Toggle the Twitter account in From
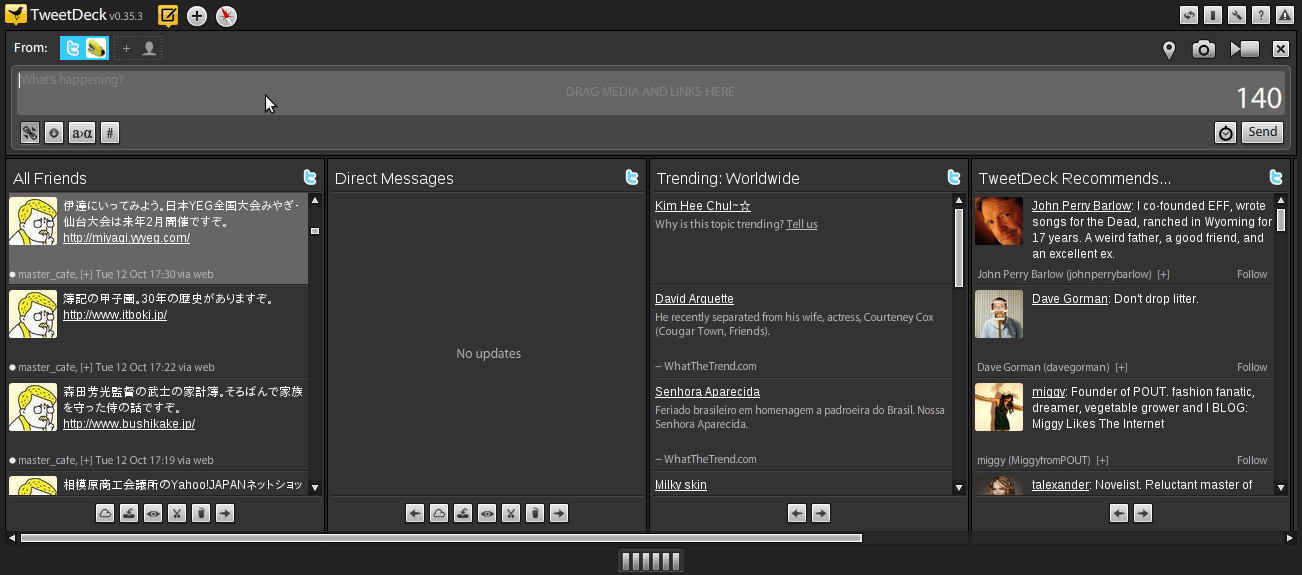 72,48
